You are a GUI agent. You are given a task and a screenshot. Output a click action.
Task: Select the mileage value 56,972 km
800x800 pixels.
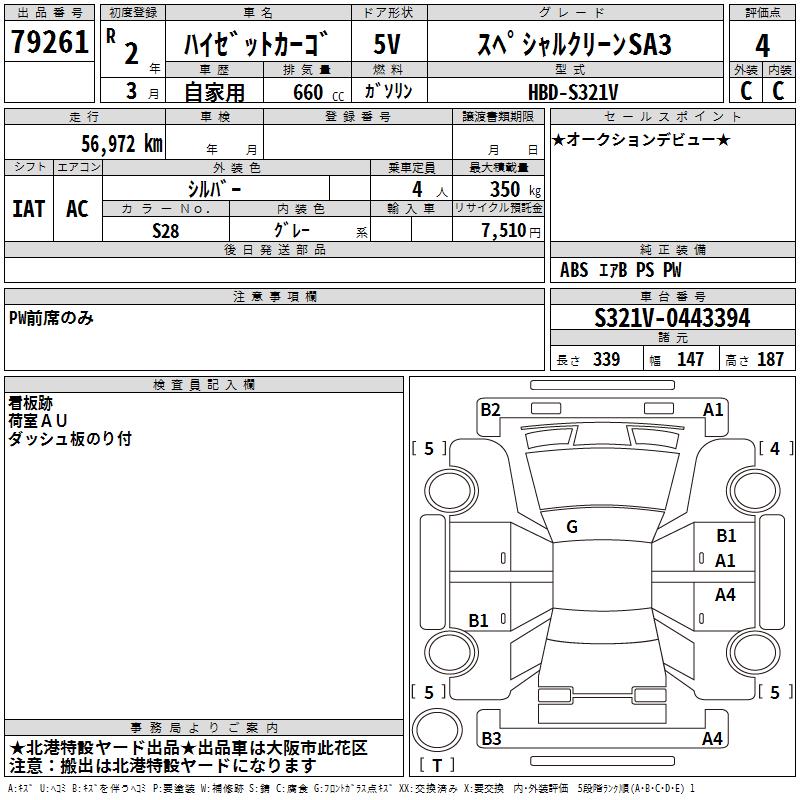[x=122, y=144]
